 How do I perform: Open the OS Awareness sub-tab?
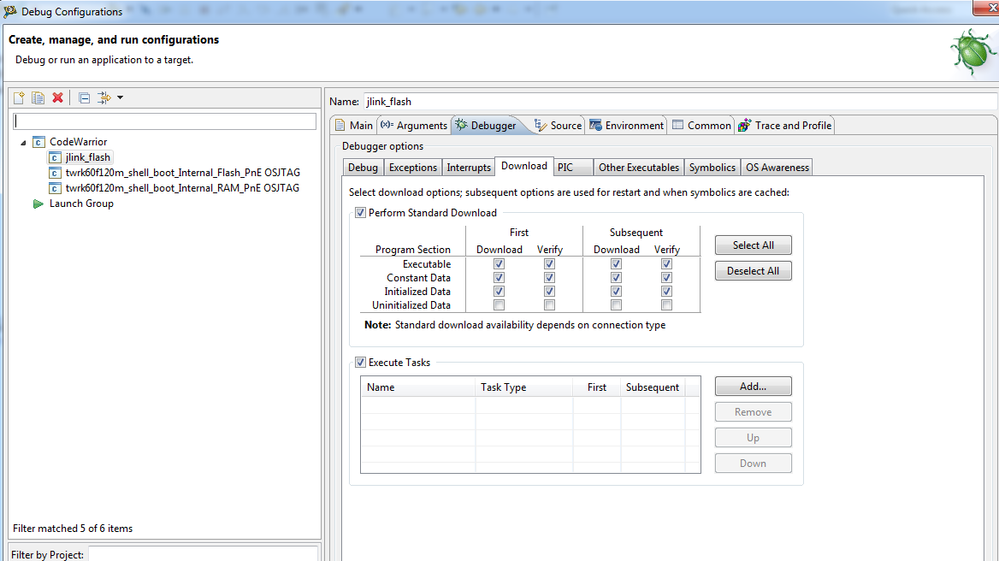pos(777,167)
